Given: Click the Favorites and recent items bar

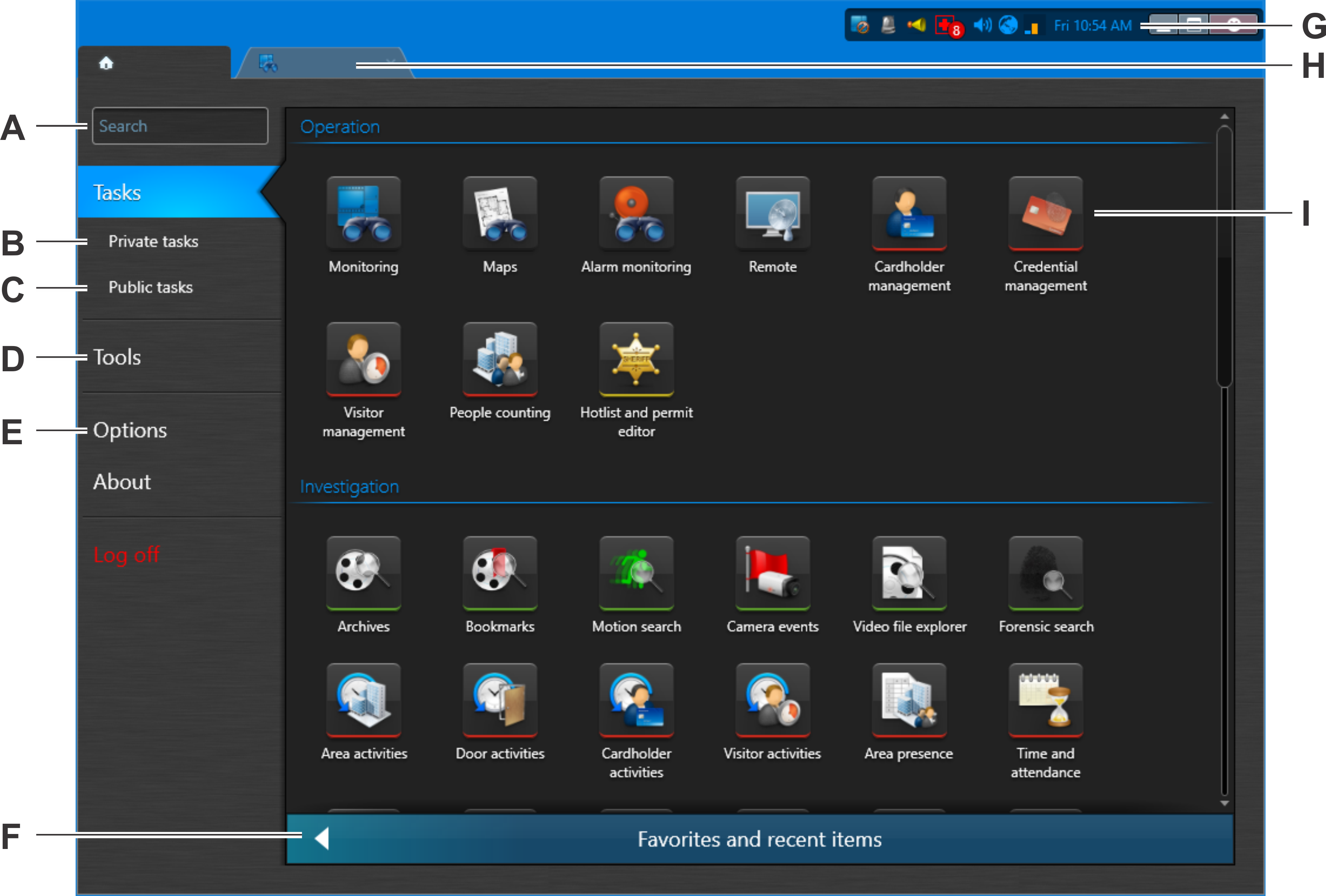Looking at the screenshot, I should [759, 839].
